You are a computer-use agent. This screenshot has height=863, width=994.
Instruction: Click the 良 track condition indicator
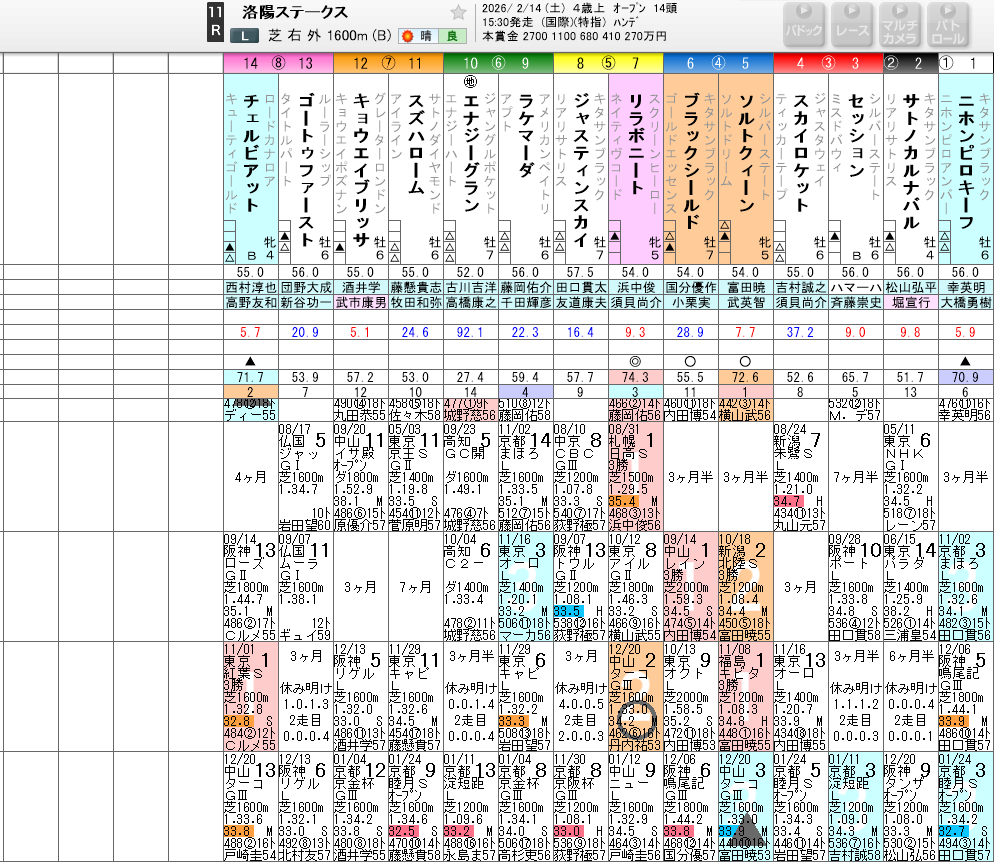(x=452, y=36)
